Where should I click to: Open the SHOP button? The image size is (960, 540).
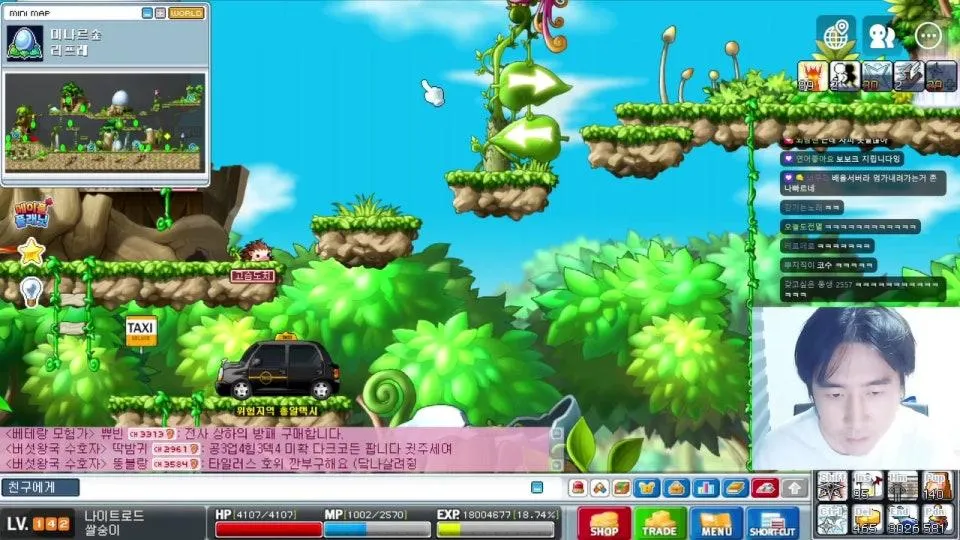(x=603, y=524)
